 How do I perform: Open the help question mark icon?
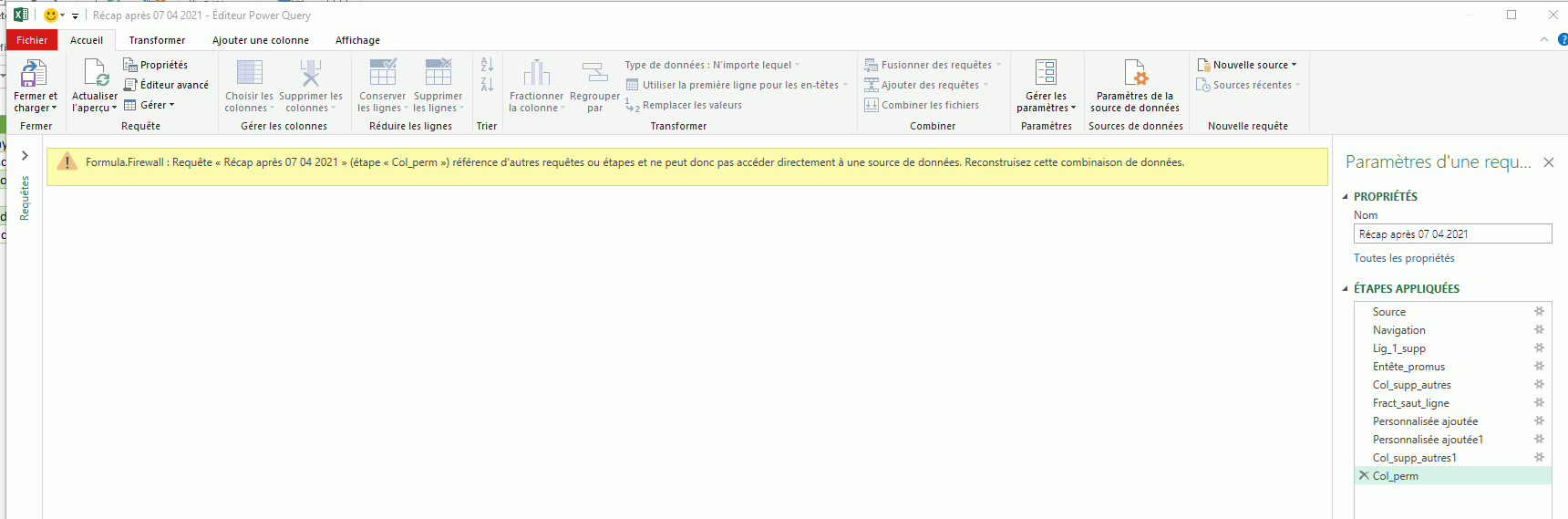click(x=1563, y=39)
